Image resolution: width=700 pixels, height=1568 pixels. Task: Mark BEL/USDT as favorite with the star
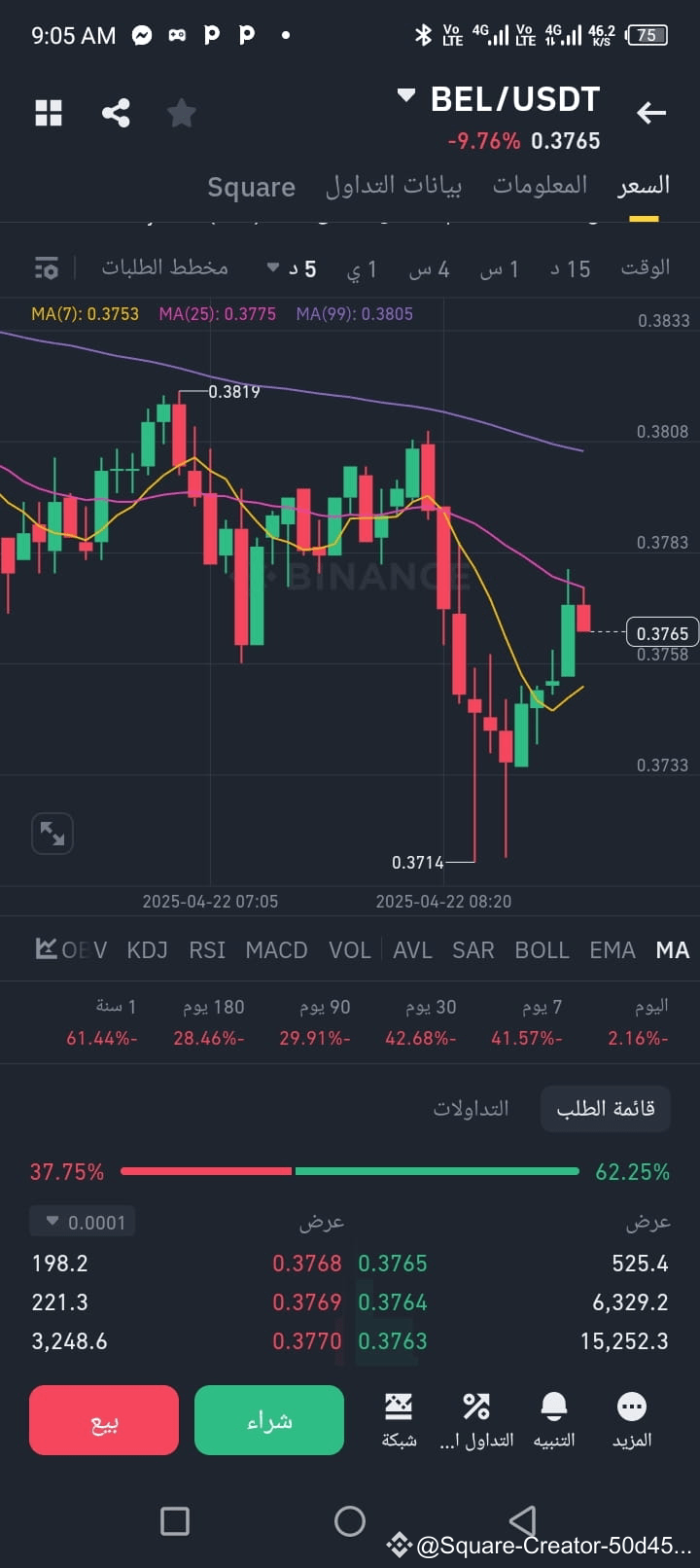pyautogui.click(x=181, y=112)
